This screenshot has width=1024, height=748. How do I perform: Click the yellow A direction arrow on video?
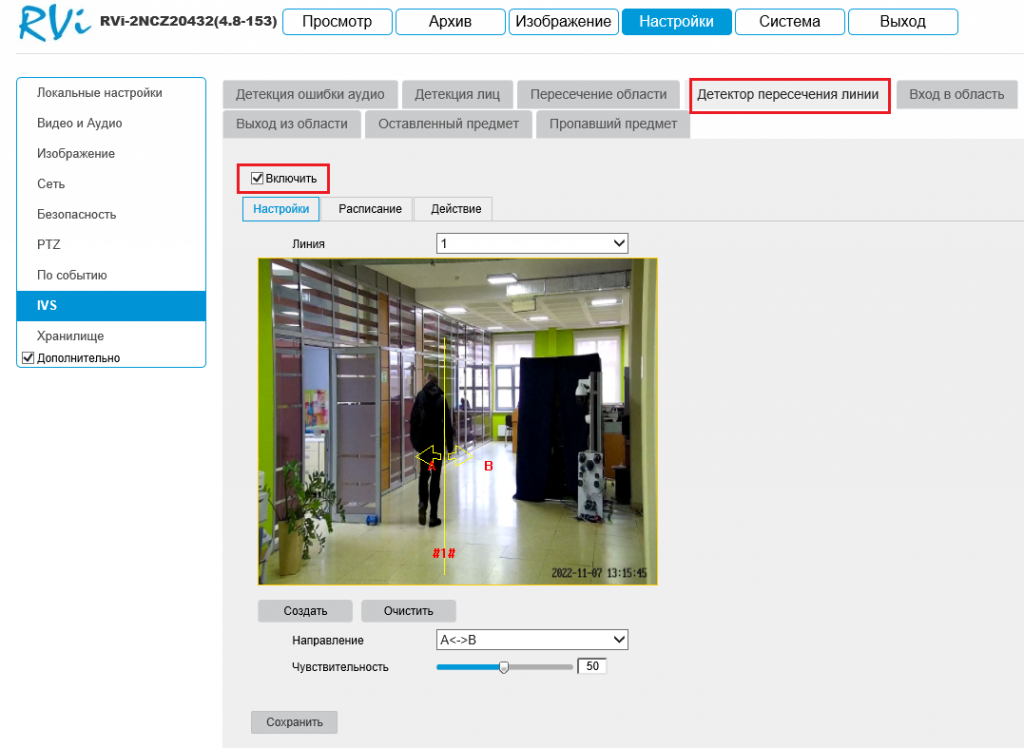pos(428,456)
